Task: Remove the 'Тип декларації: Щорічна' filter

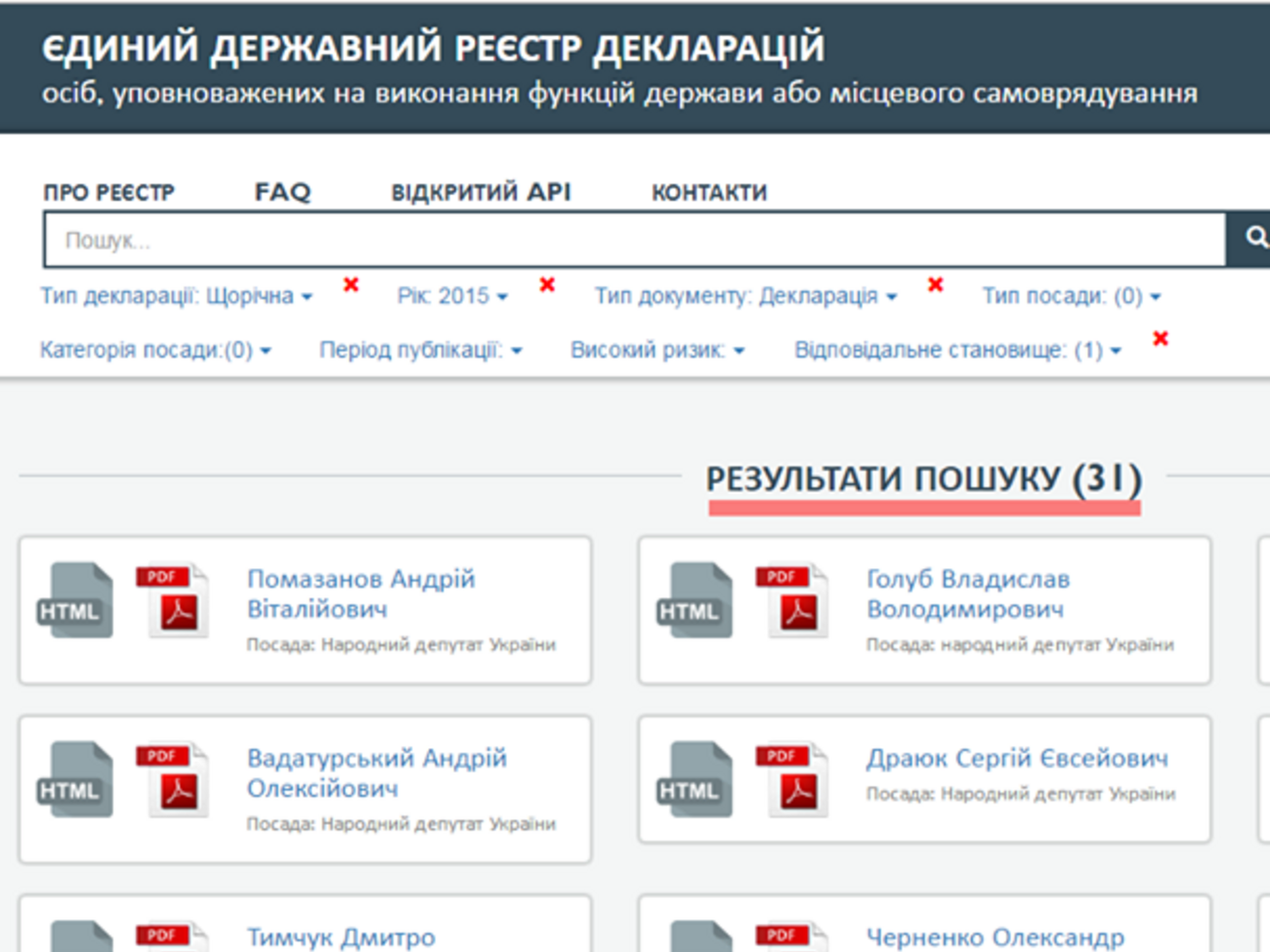Action: coord(351,284)
